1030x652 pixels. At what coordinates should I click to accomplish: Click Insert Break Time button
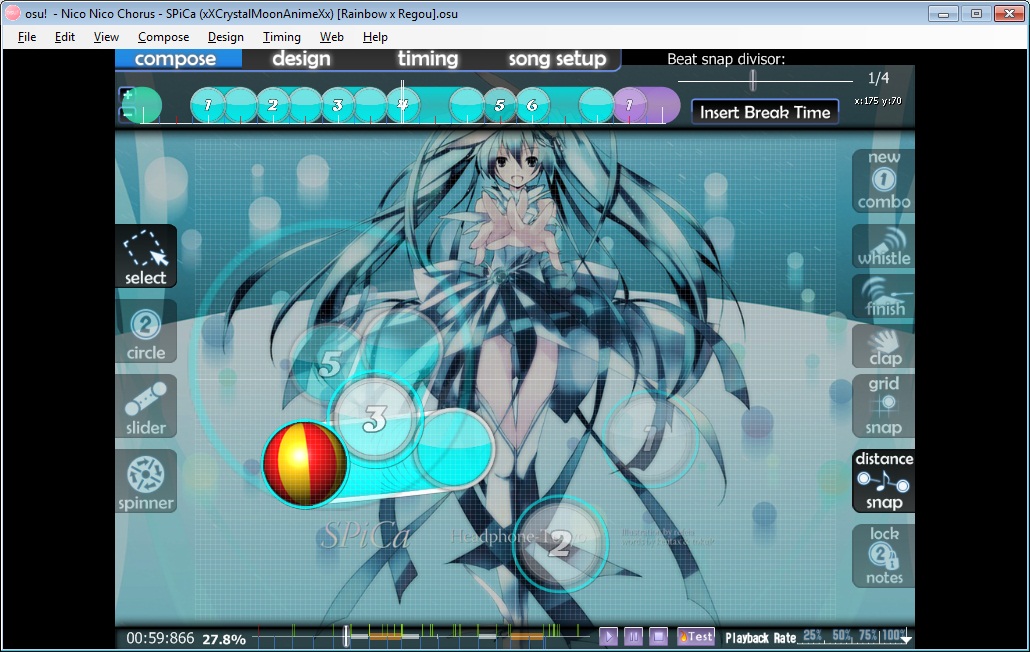coord(765,112)
